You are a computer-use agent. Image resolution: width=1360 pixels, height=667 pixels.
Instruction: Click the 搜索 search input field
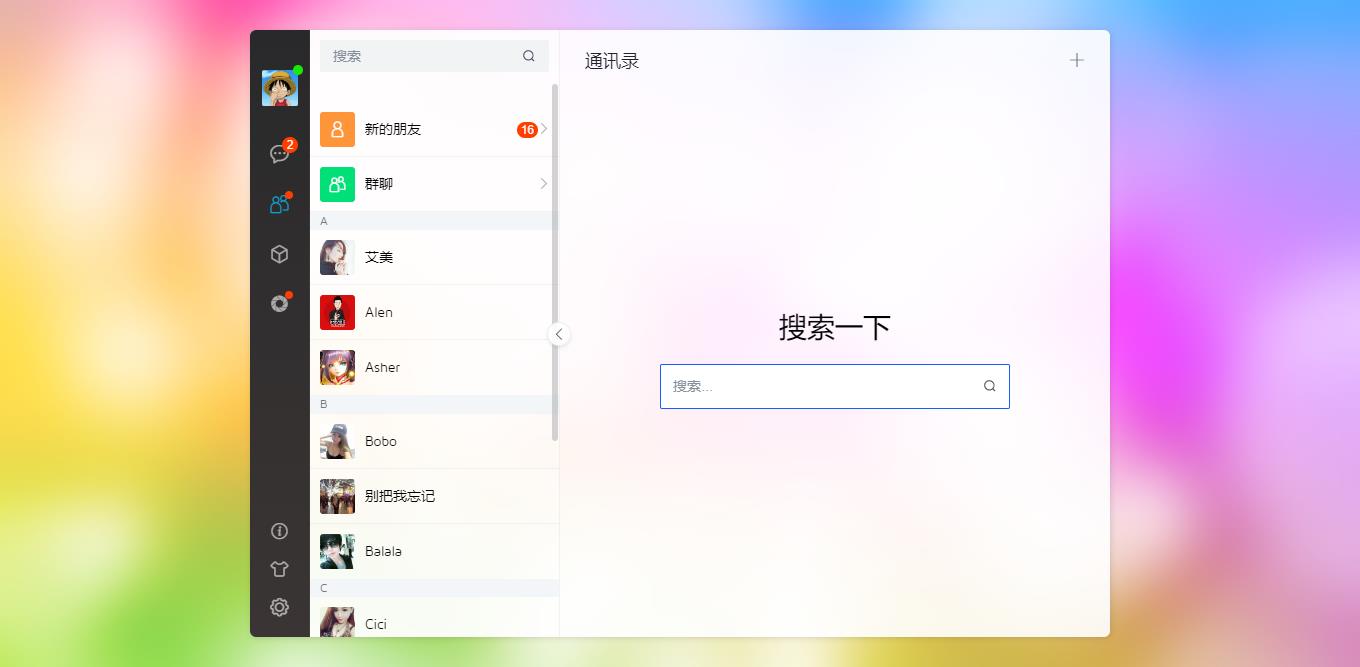420,56
